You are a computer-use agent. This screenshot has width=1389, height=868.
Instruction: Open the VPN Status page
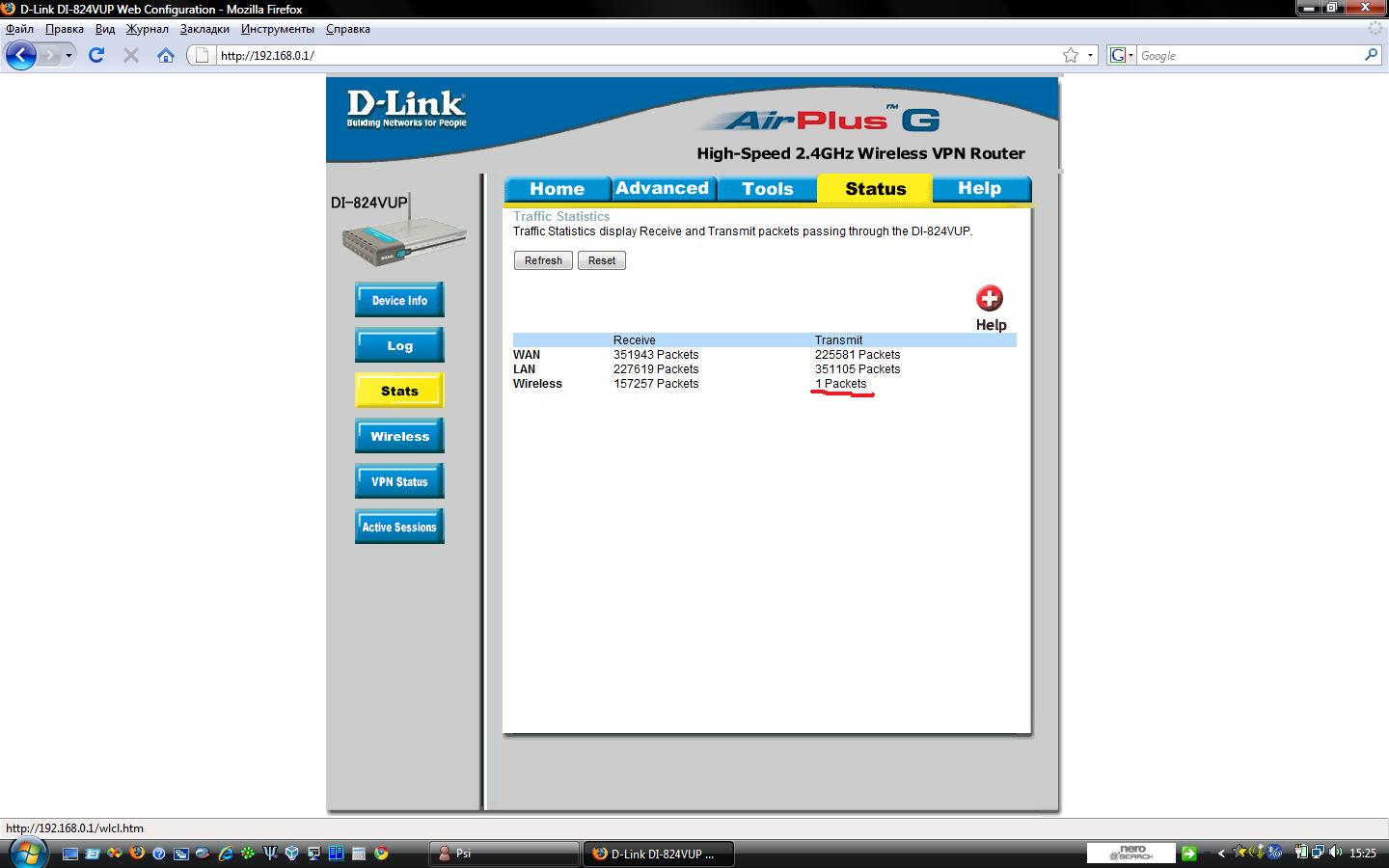pos(399,481)
